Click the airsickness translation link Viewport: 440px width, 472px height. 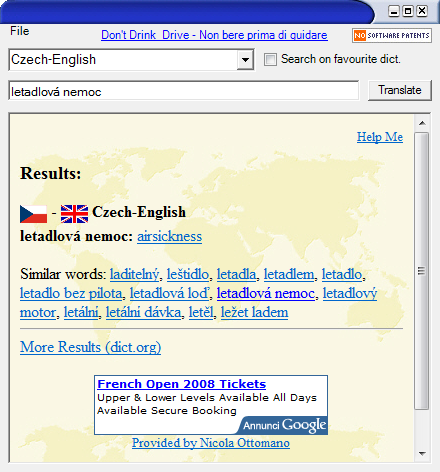(169, 236)
